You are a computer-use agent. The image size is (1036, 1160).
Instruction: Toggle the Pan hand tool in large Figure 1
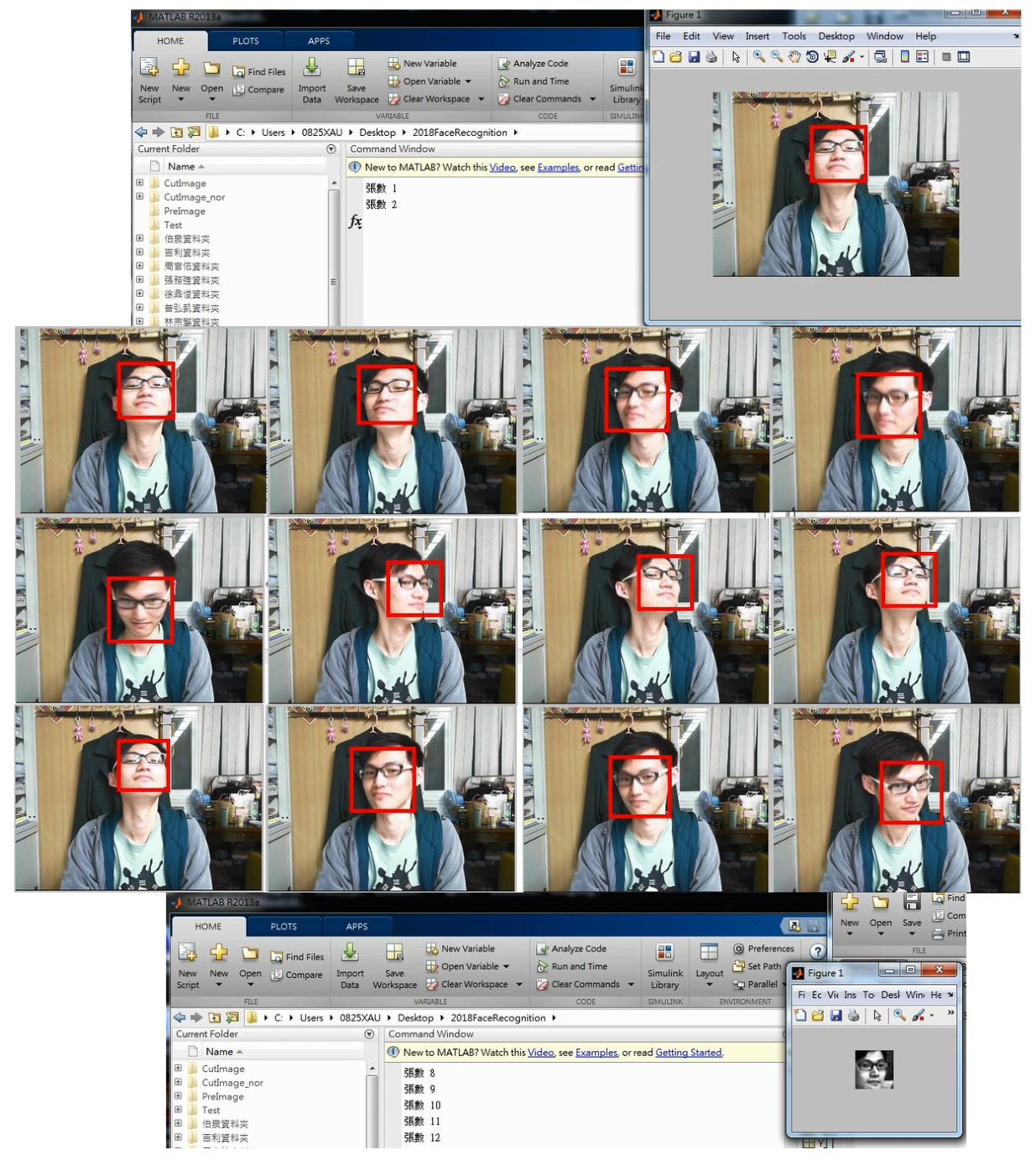point(794,57)
